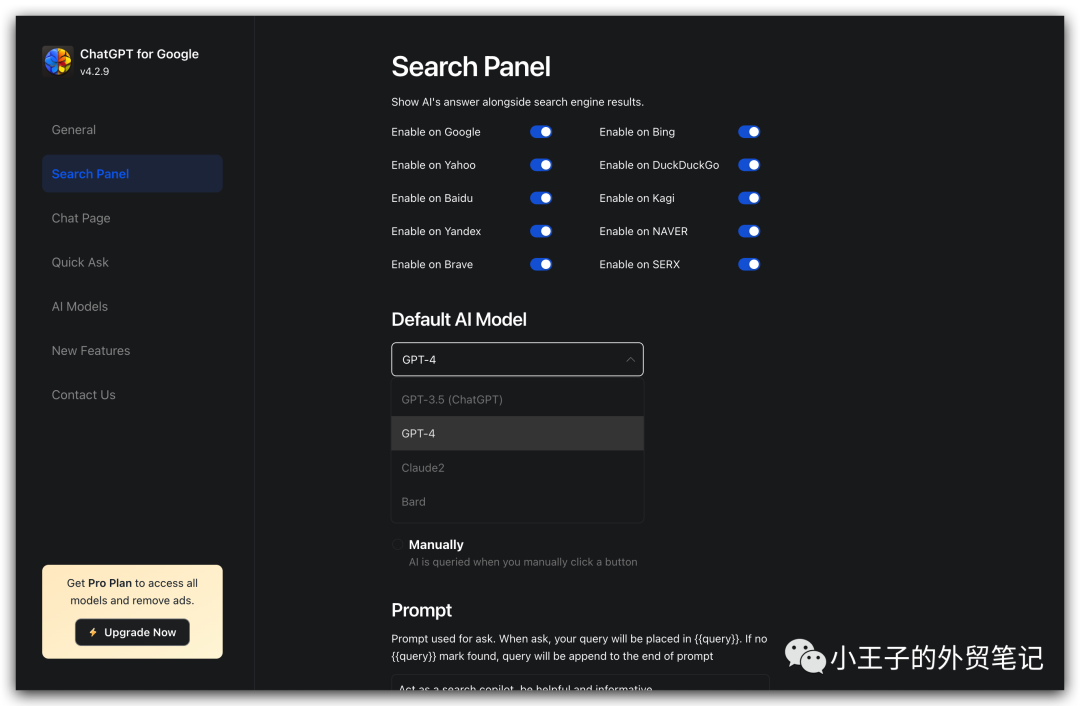
Task: Click the Get Pro Plan promo text
Action: click(x=132, y=592)
